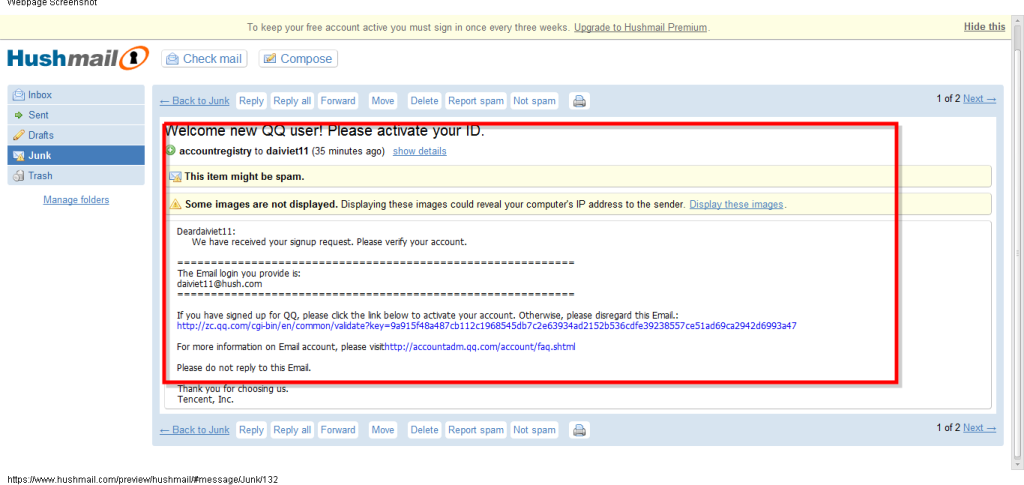Click bottom Reply button
The image size is (1024, 485).
[251, 430]
